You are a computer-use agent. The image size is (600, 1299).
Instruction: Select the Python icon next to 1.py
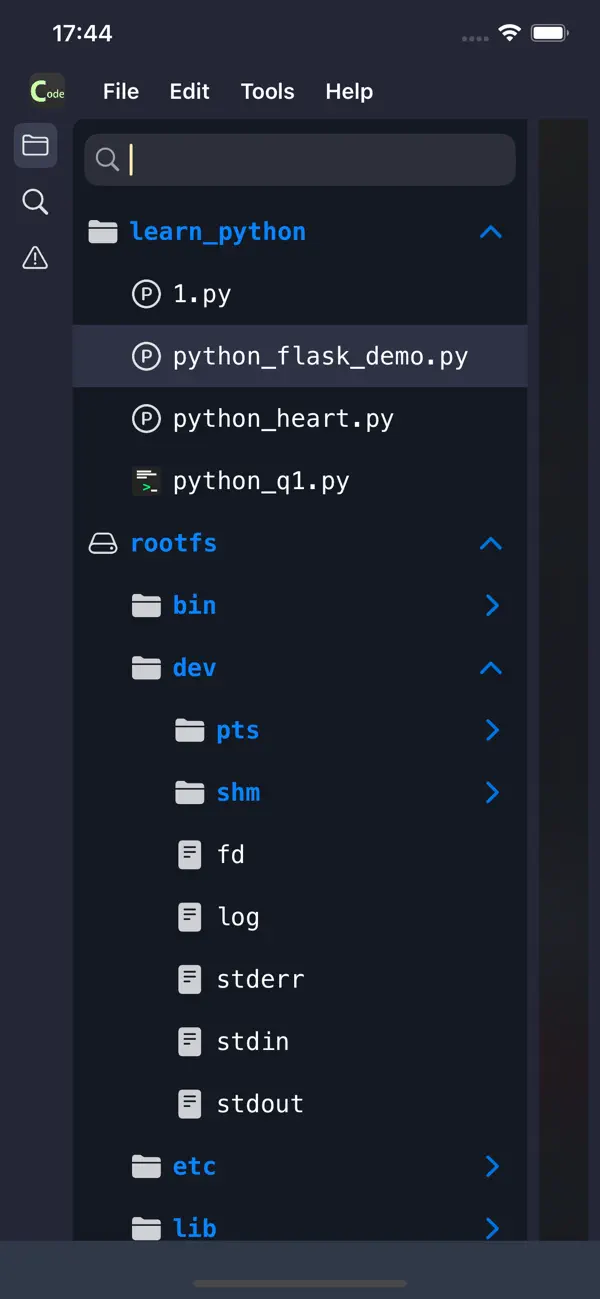(x=147, y=294)
